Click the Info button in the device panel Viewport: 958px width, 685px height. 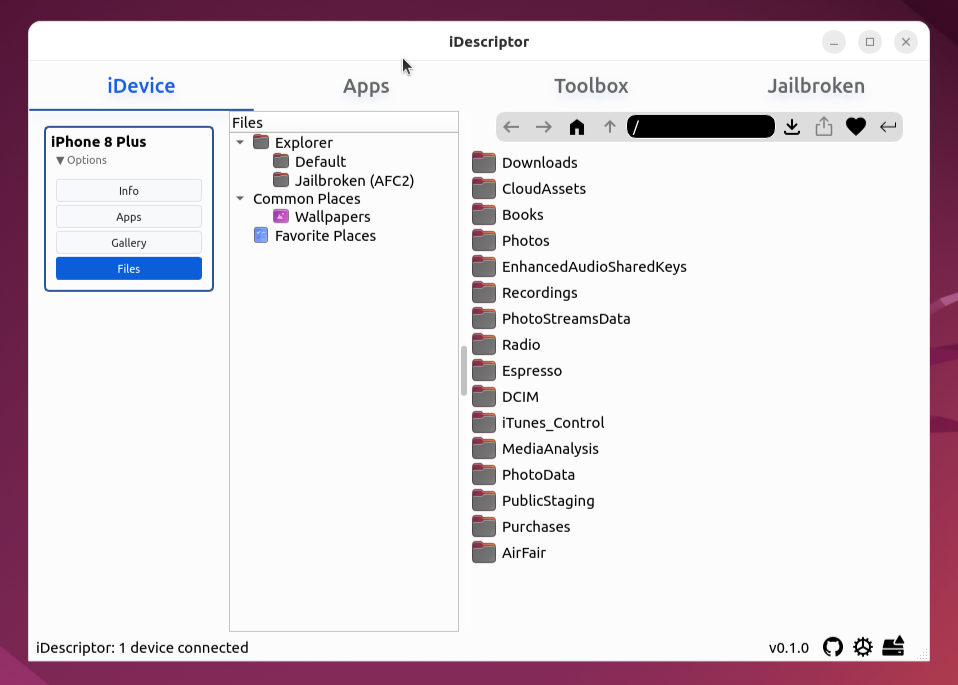[128, 190]
